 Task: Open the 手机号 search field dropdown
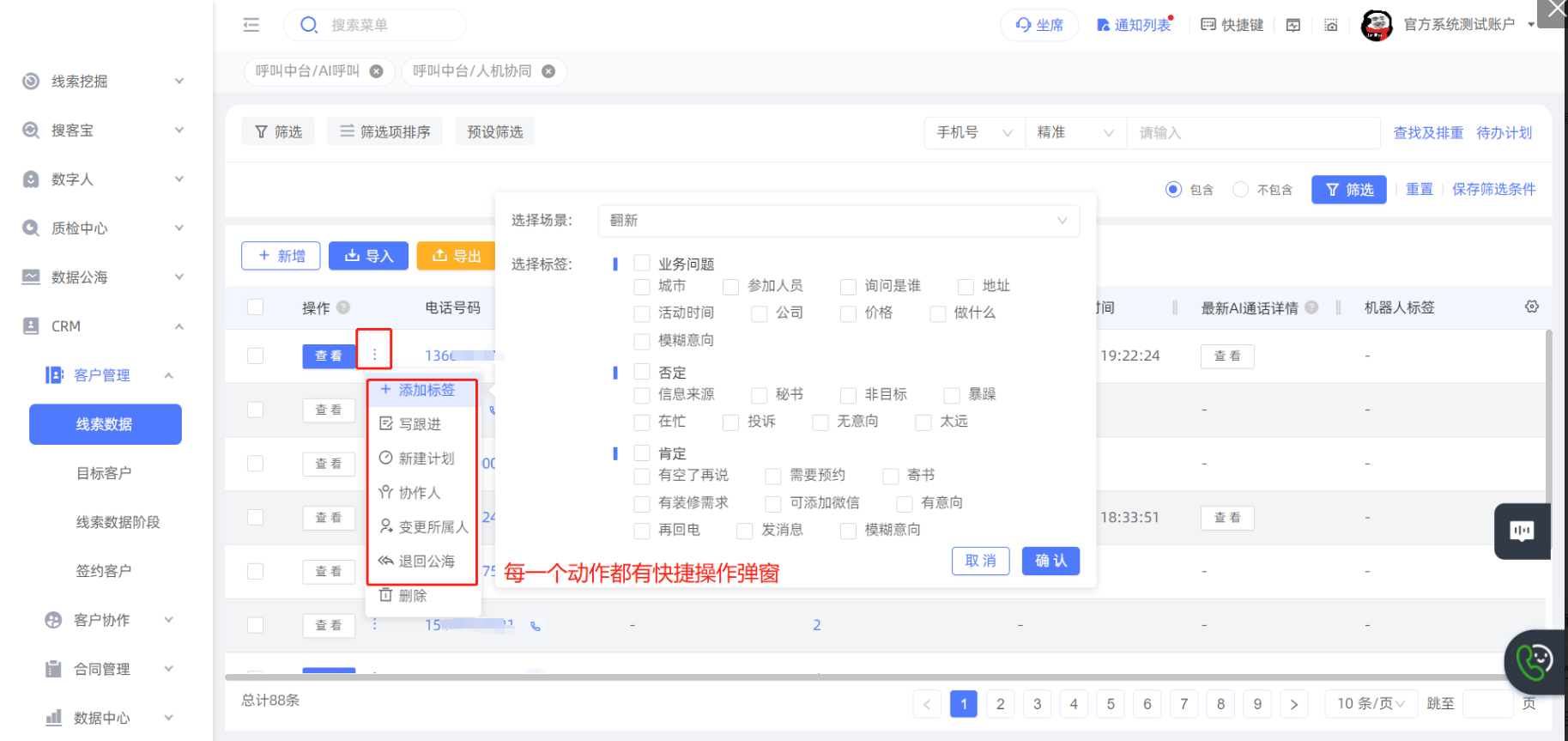pyautogui.click(x=974, y=133)
